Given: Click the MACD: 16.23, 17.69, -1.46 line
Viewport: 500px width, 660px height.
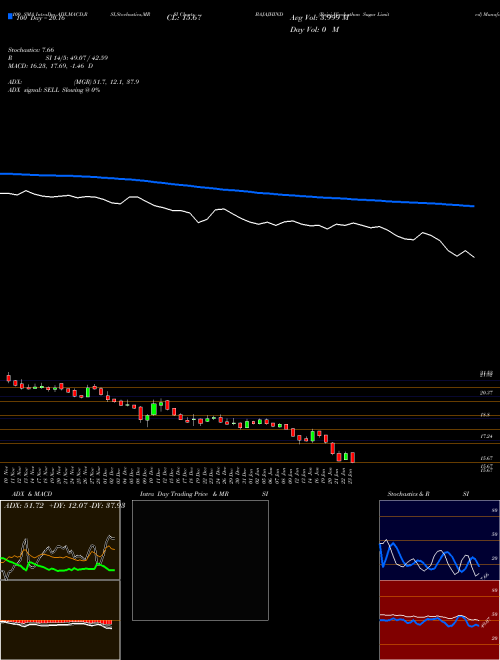Looking at the screenshot, I should [x=51, y=66].
